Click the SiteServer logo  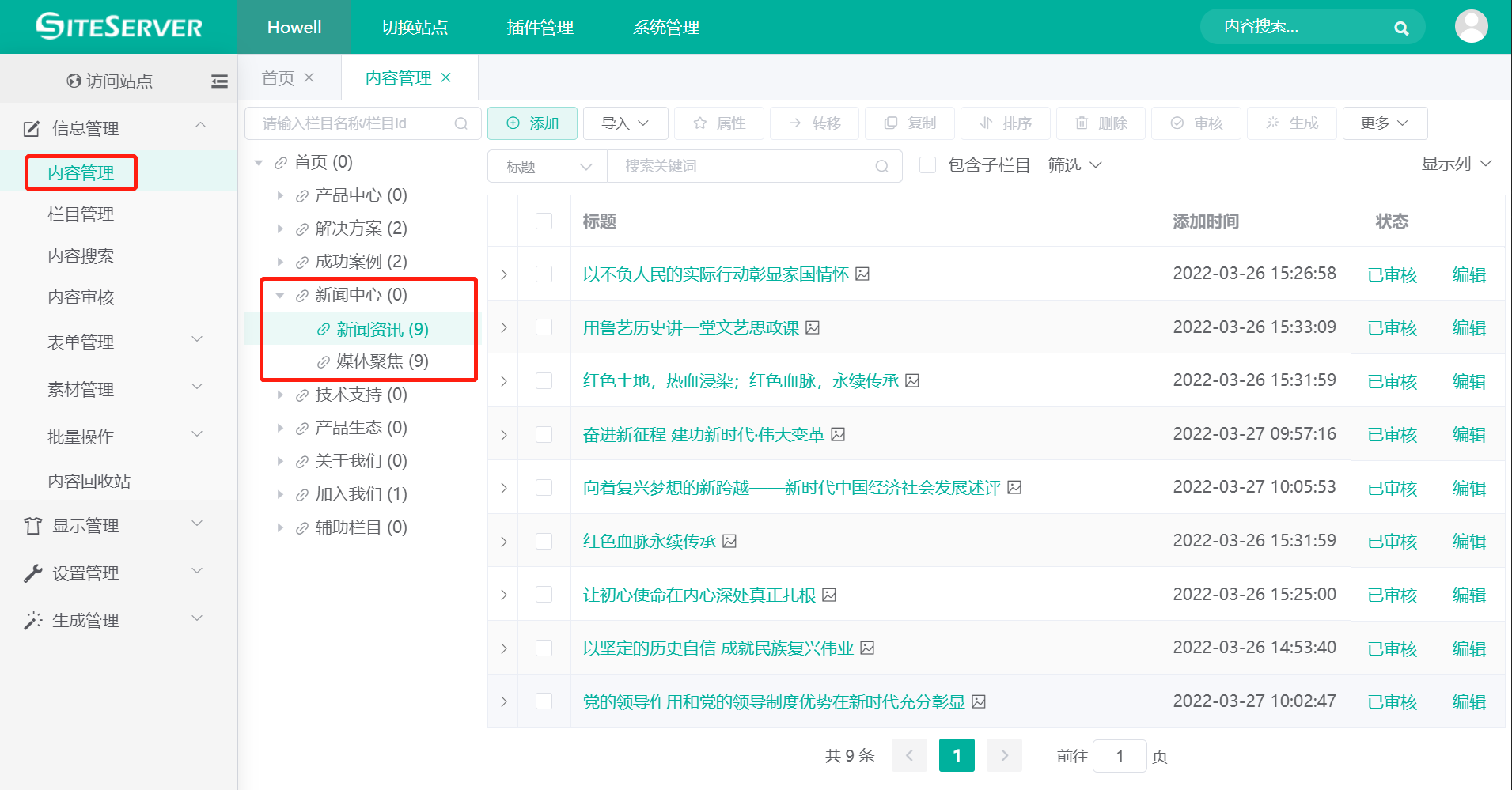119,27
